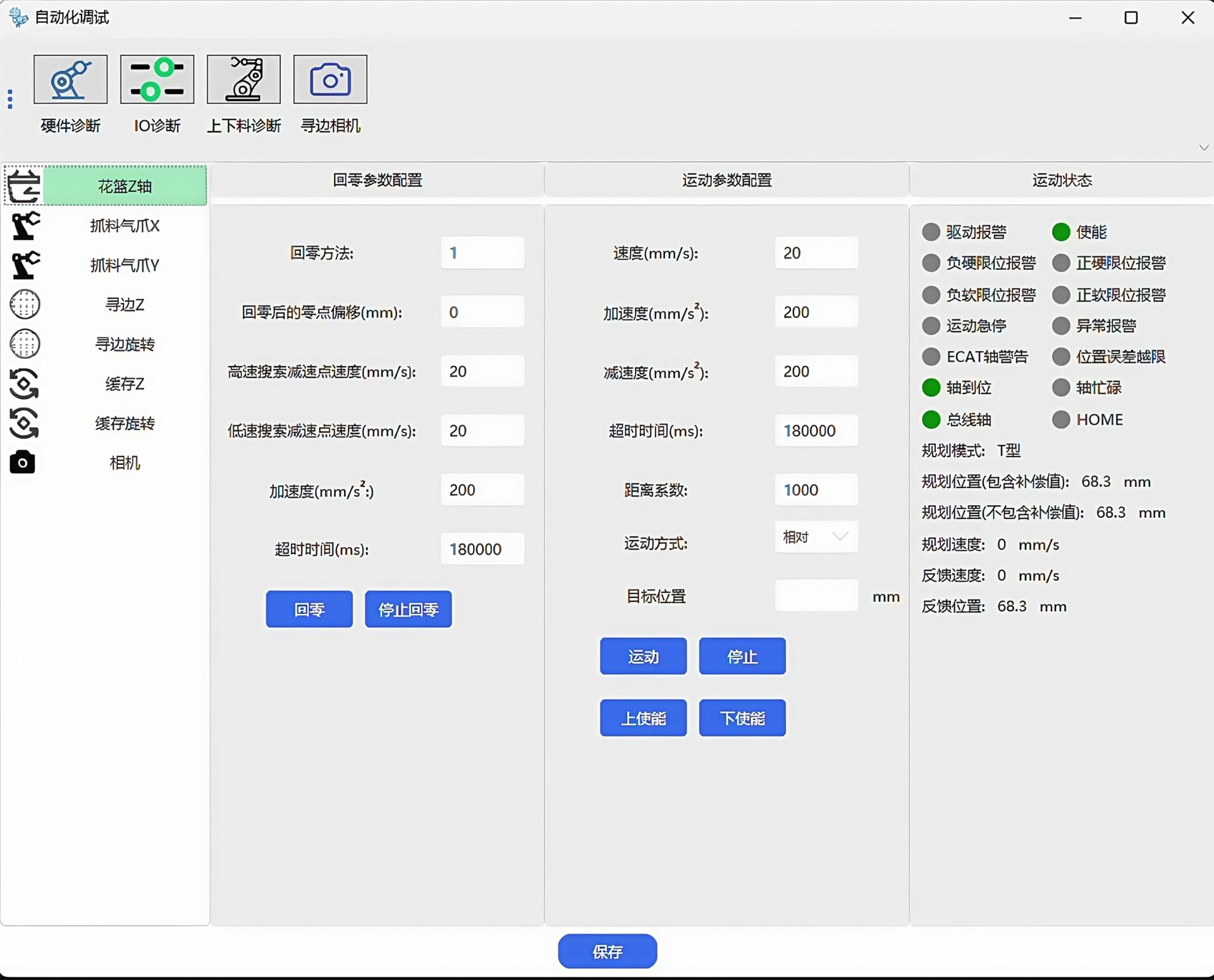This screenshot has height=980, width=1214.
Task: Open the three-dot toolbar overflow handle
Action: coord(10,99)
